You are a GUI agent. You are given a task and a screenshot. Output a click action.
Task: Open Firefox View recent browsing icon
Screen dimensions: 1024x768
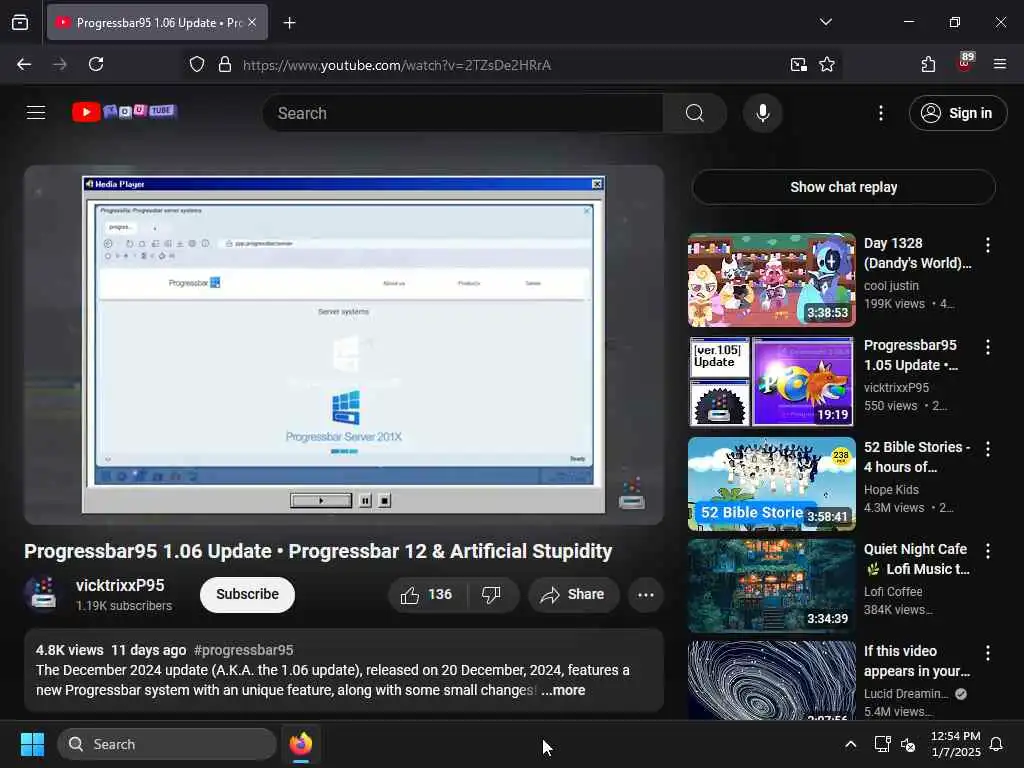coord(20,23)
